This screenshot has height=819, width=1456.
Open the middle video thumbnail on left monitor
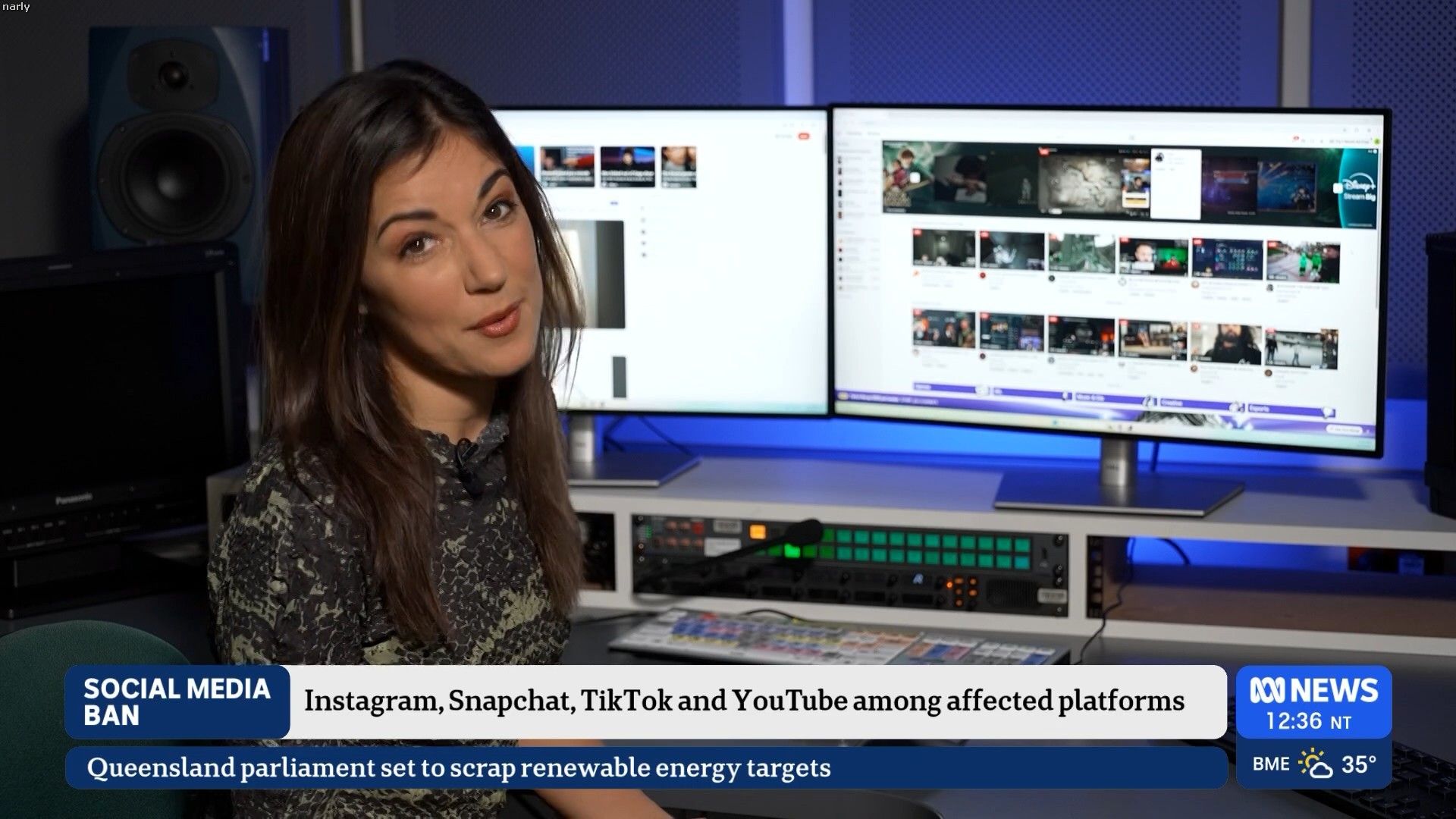click(x=626, y=167)
